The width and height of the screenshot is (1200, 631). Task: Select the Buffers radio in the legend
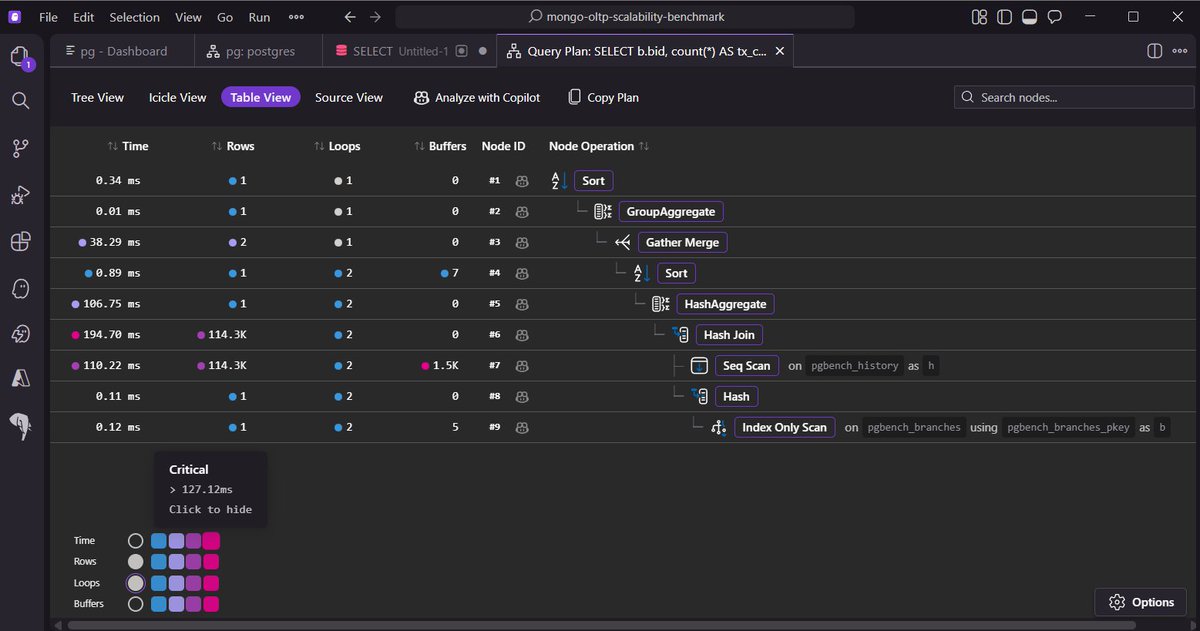(136, 604)
